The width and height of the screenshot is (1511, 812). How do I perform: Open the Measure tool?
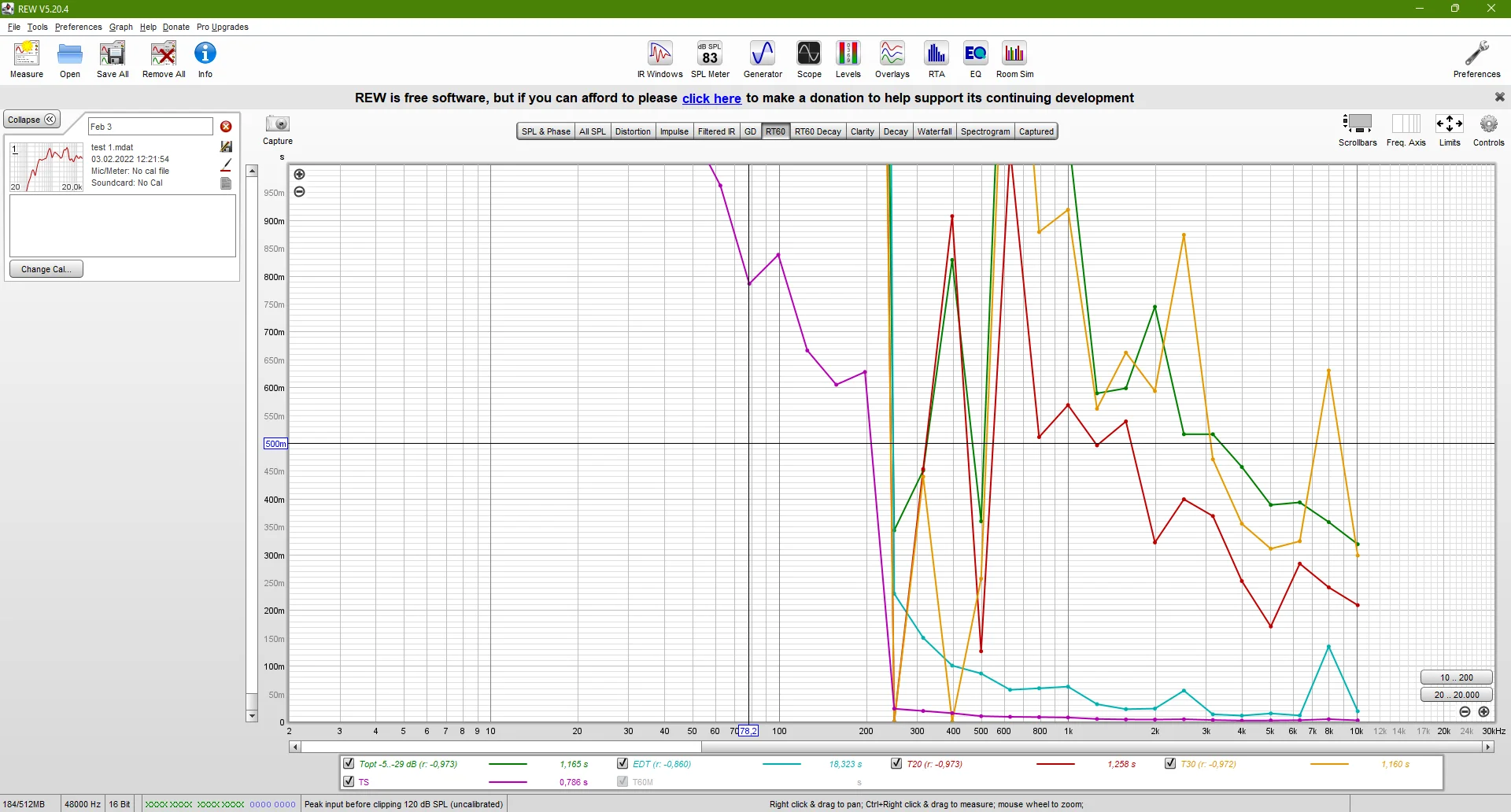pyautogui.click(x=27, y=60)
